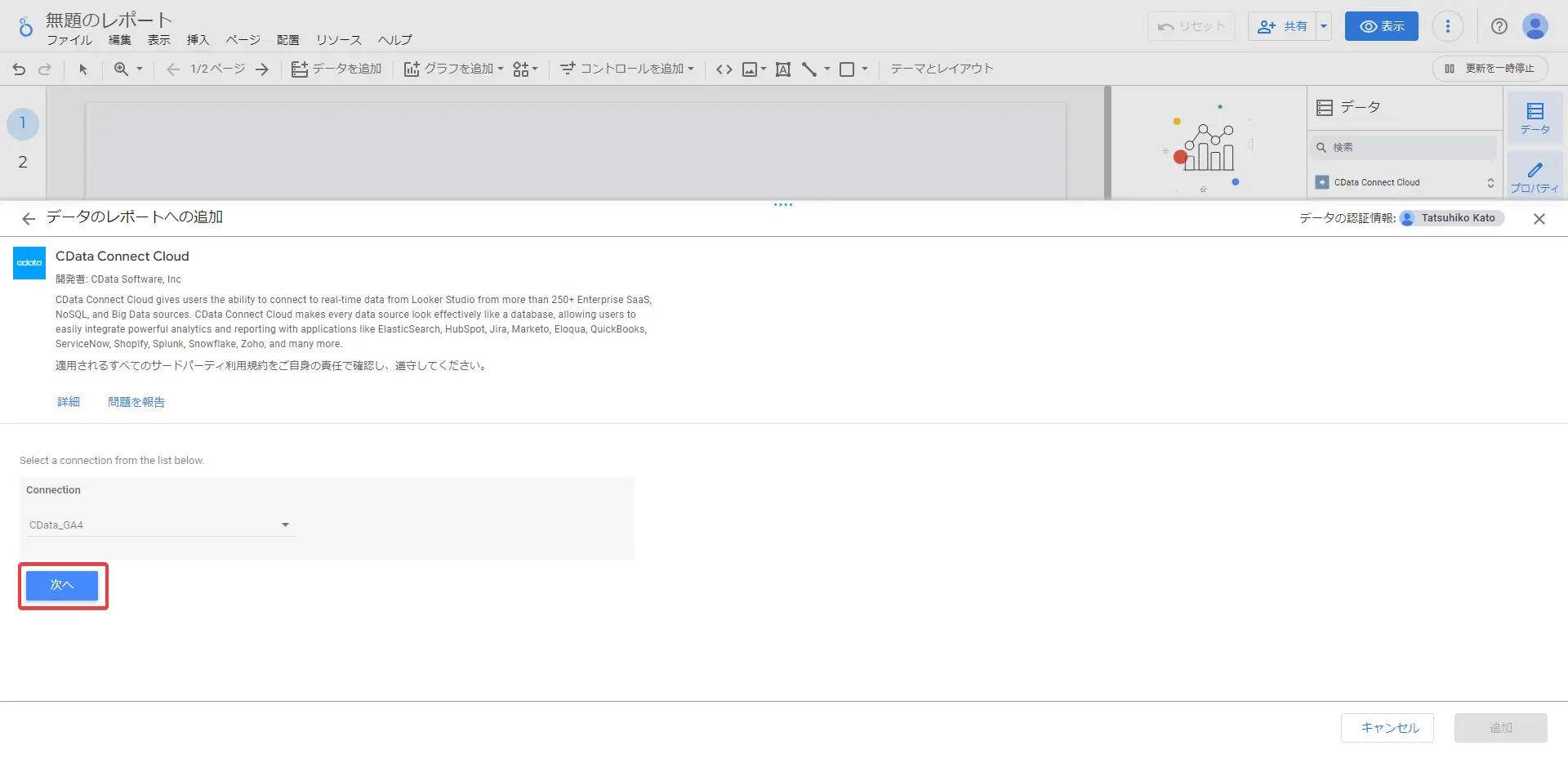Screen dimensions: 1568x759
Task: Click the back arrow next to データのレポートへの追加
Action: point(29,218)
